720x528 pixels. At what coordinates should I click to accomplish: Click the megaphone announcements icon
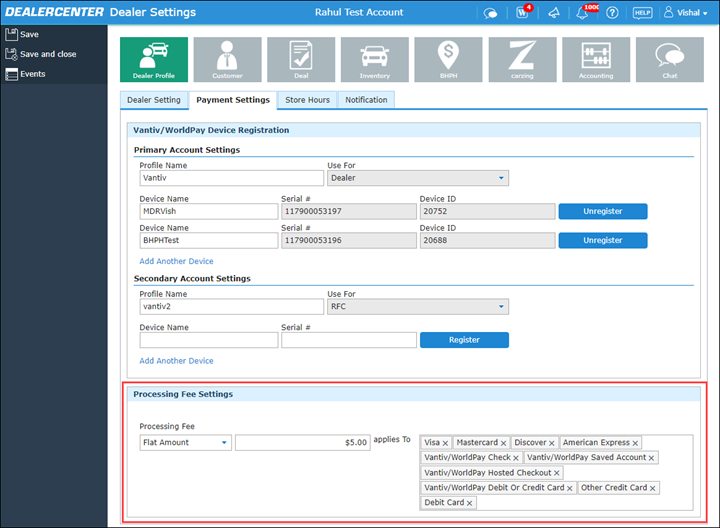click(x=554, y=13)
